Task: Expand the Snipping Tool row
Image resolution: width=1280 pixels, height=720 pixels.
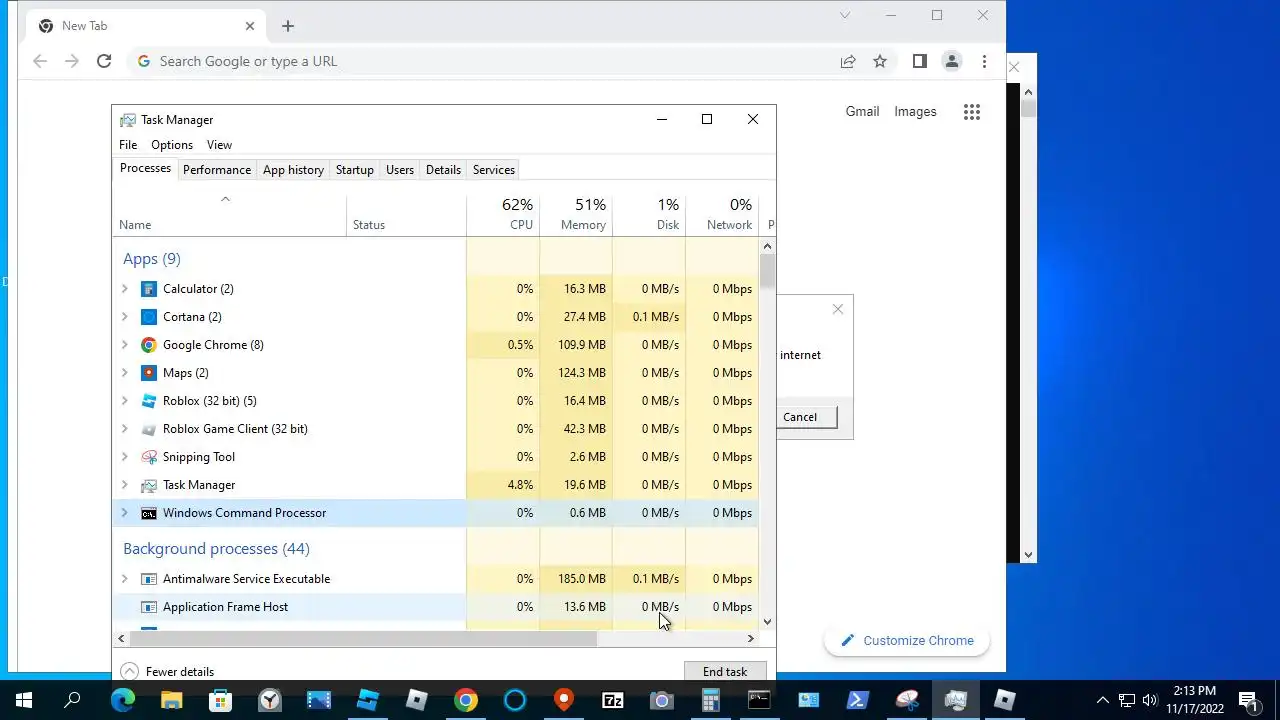Action: (x=125, y=457)
